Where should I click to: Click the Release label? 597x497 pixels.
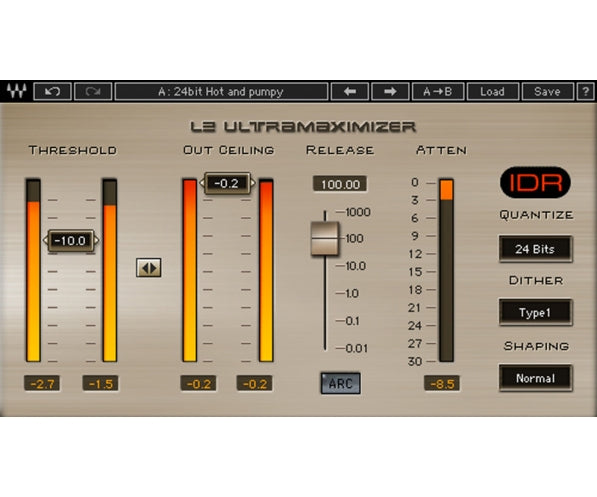340,150
